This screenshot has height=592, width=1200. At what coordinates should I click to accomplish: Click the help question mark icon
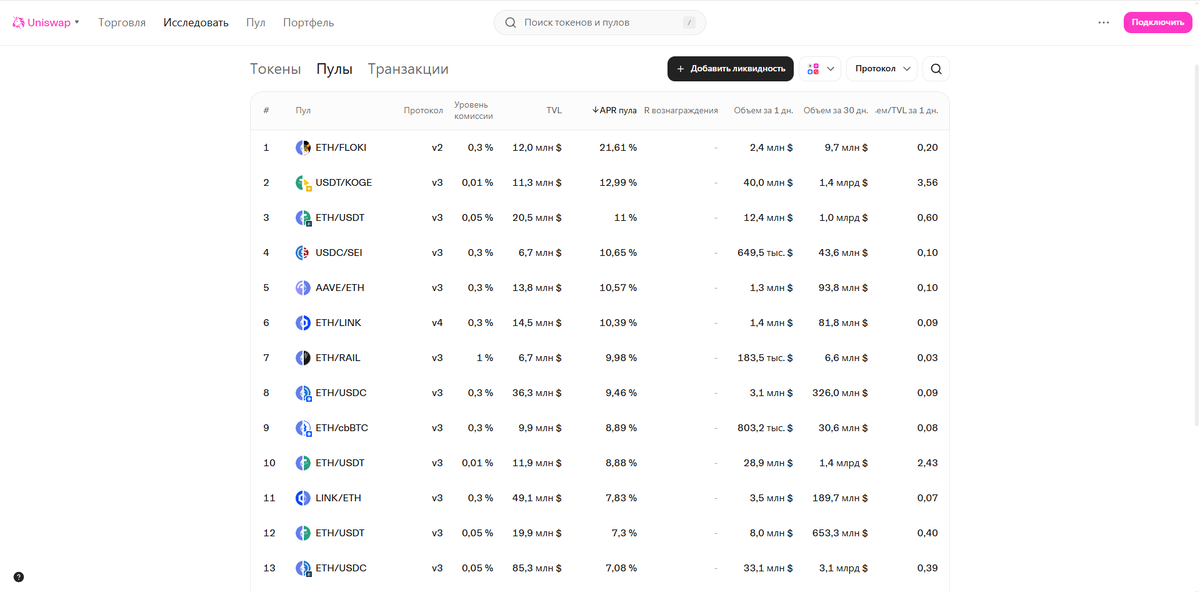tap(18, 577)
